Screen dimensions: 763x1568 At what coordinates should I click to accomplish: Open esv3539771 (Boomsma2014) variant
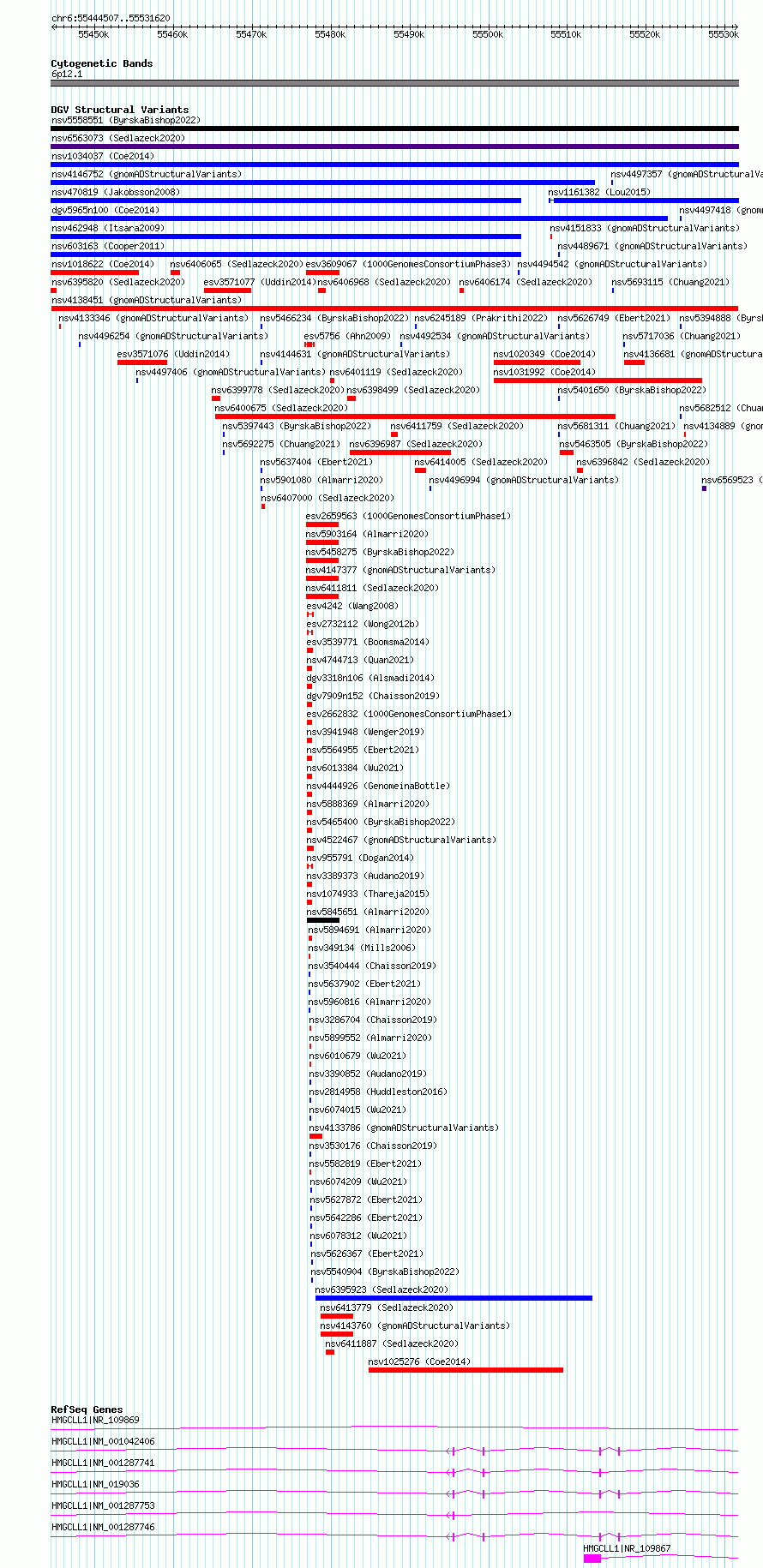coord(368,642)
